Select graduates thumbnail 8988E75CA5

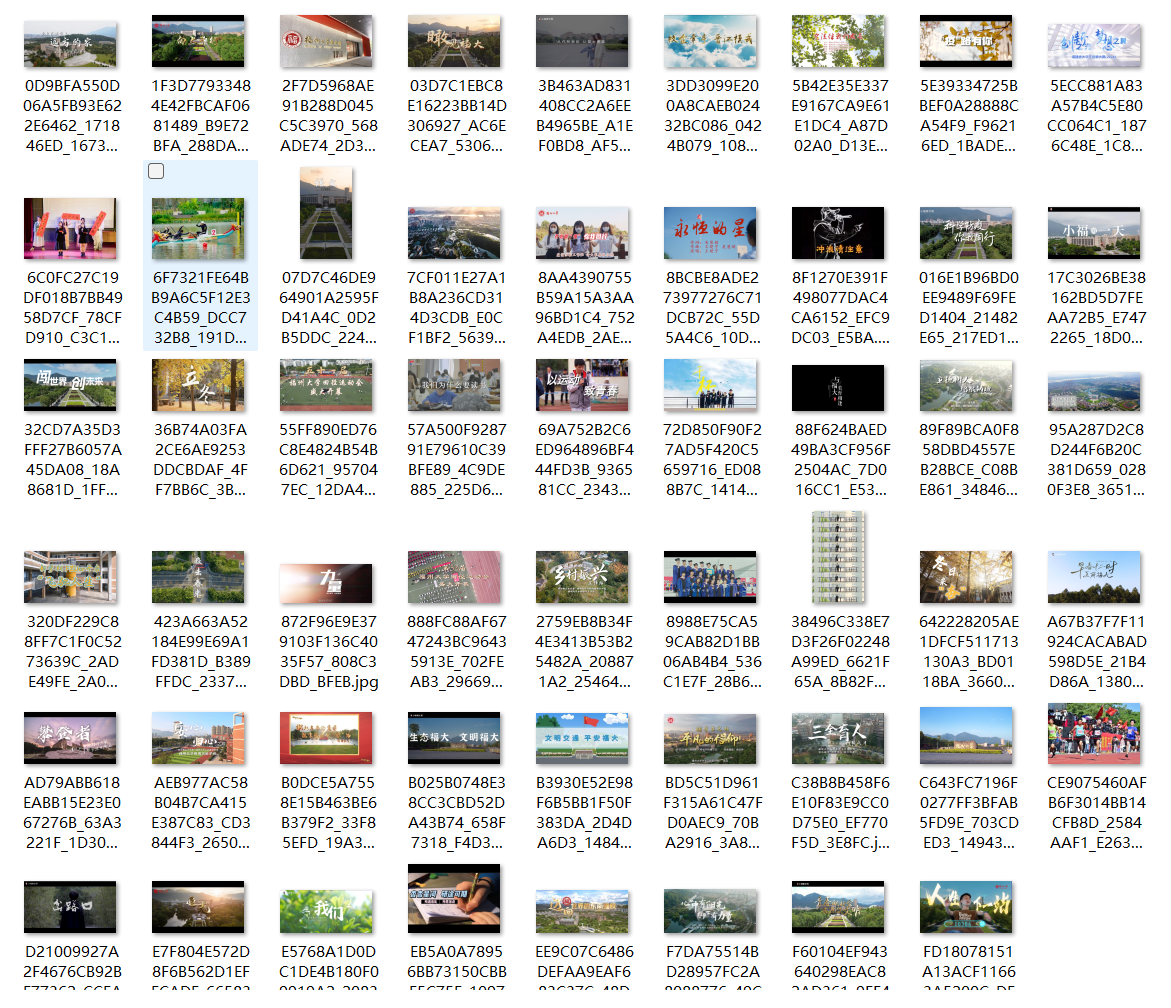coord(710,577)
